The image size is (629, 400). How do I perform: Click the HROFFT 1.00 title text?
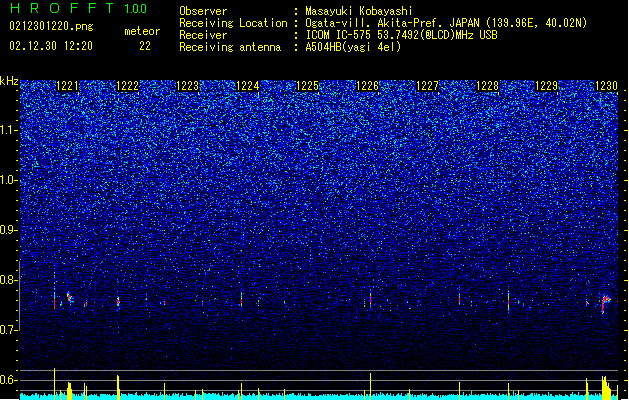(79, 8)
